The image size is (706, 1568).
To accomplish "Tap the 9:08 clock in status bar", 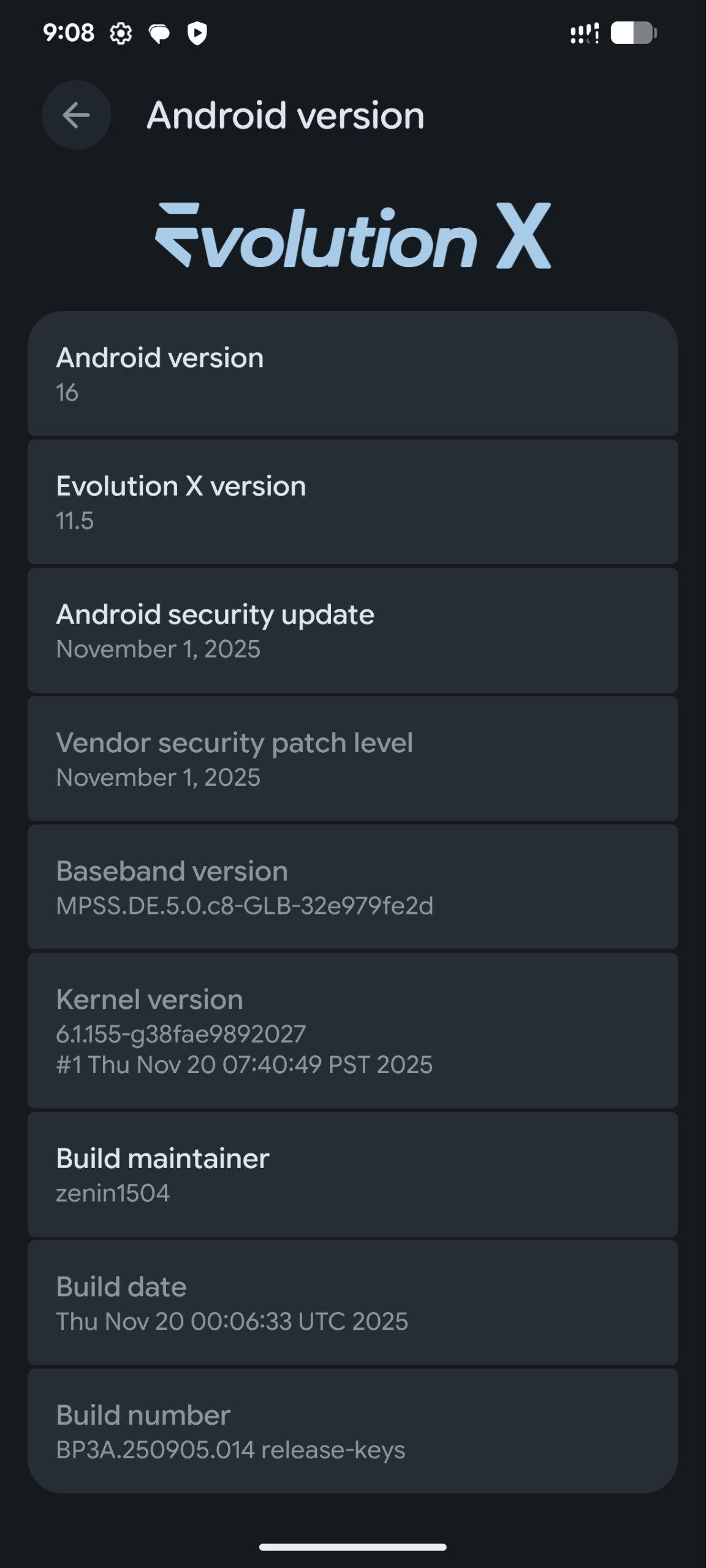I will pos(69,32).
